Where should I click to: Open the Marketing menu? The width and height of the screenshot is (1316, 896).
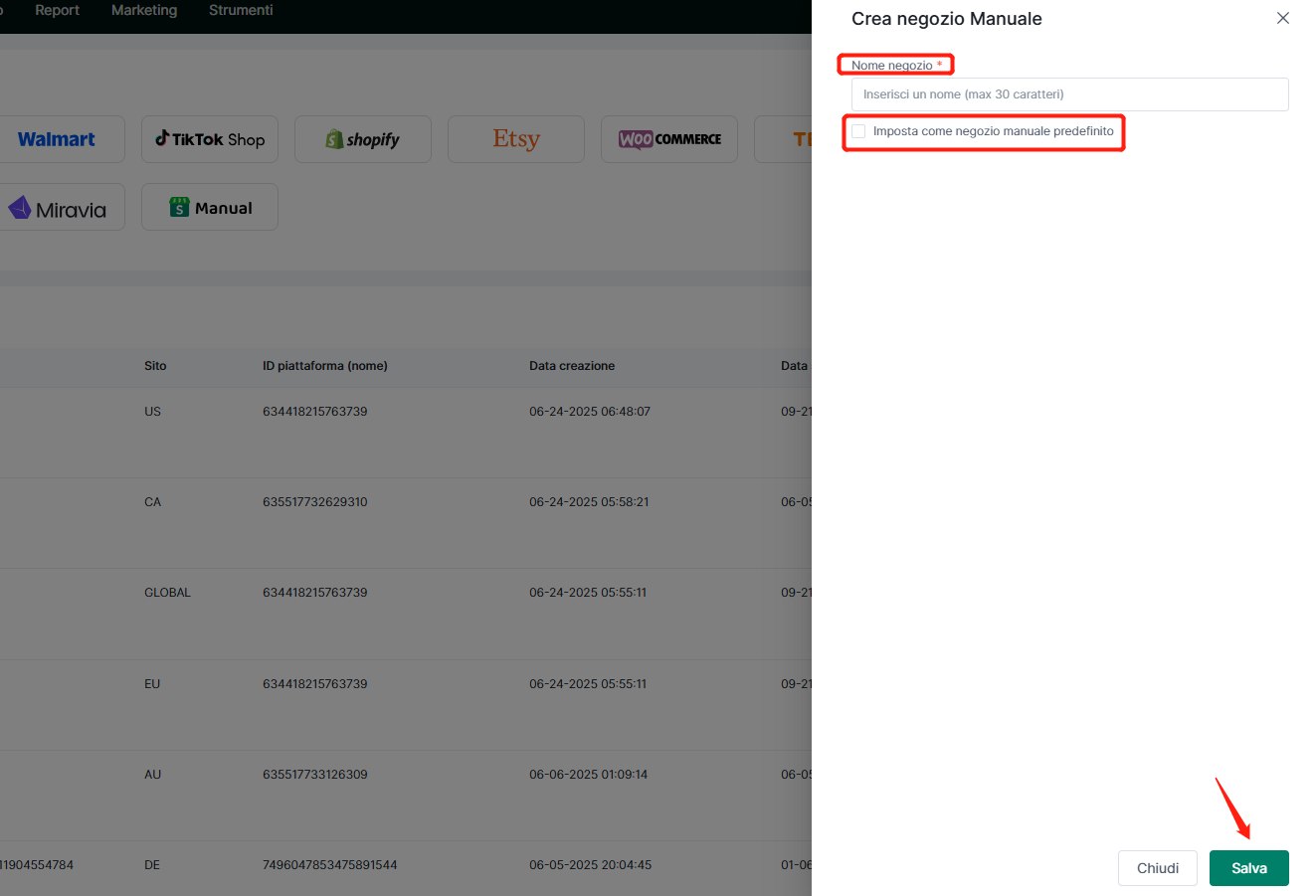144,10
